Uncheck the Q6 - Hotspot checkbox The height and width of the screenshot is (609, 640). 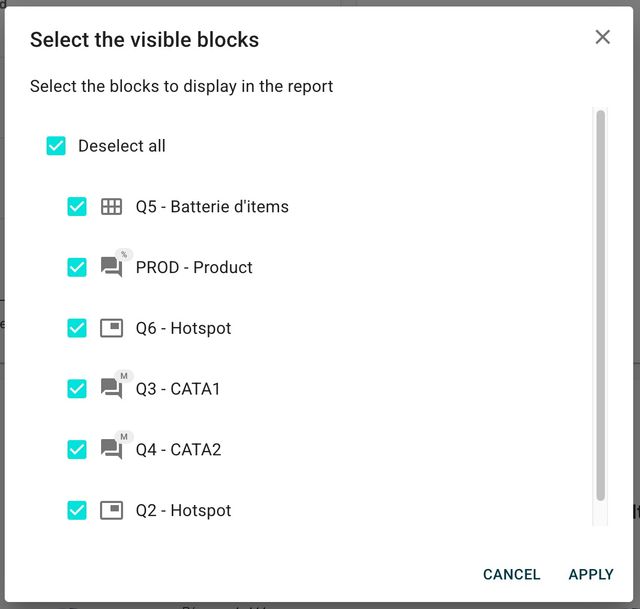[x=77, y=328]
